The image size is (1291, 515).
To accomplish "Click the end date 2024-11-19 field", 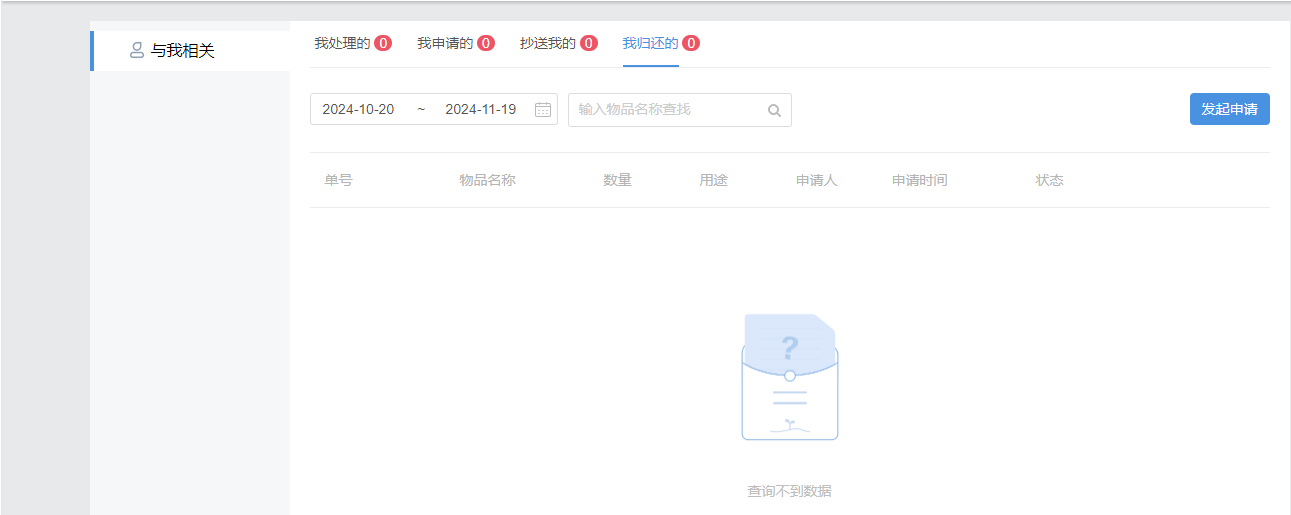I will [x=481, y=110].
